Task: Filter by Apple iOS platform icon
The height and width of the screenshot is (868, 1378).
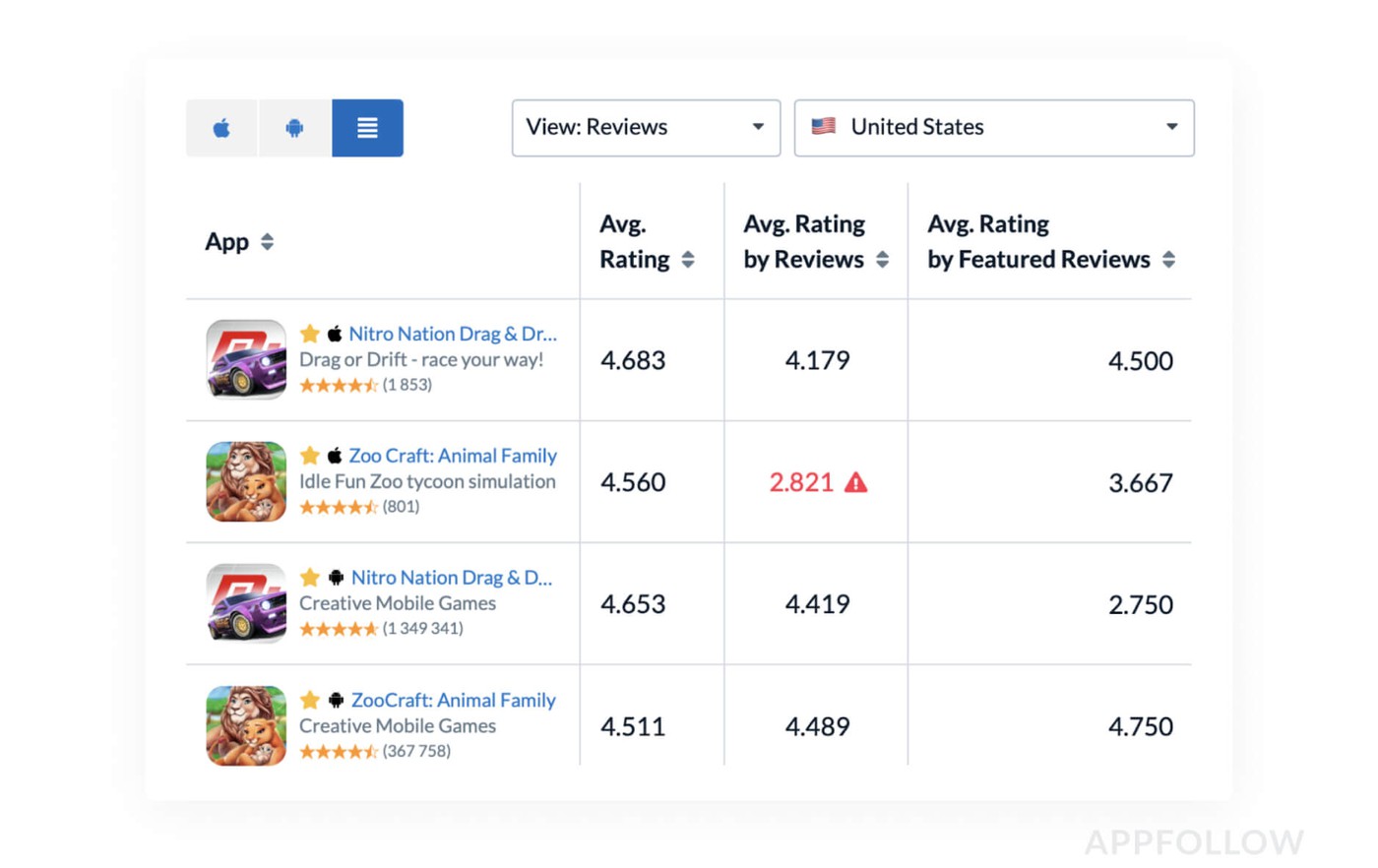Action: click(221, 128)
